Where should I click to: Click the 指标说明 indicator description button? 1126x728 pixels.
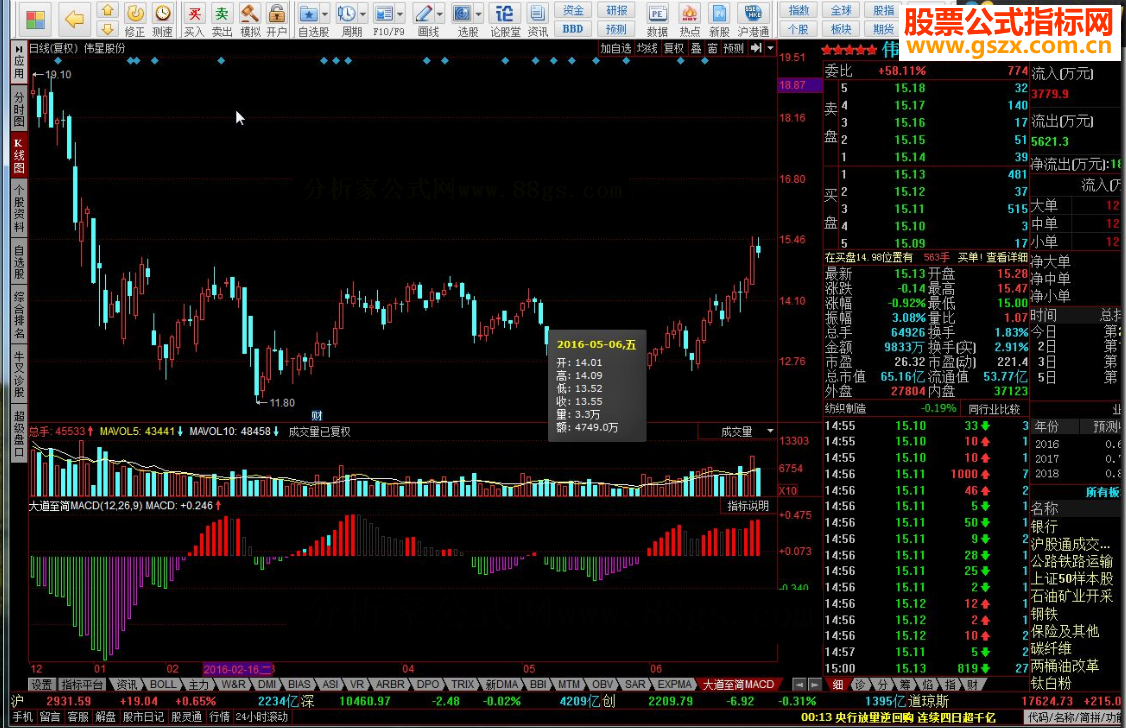748,505
